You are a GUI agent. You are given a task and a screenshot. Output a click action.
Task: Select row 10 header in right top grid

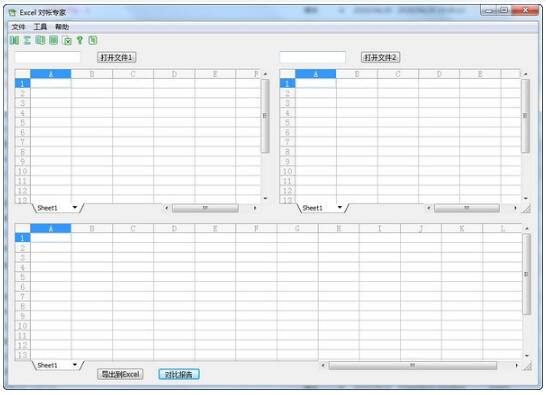(x=287, y=171)
